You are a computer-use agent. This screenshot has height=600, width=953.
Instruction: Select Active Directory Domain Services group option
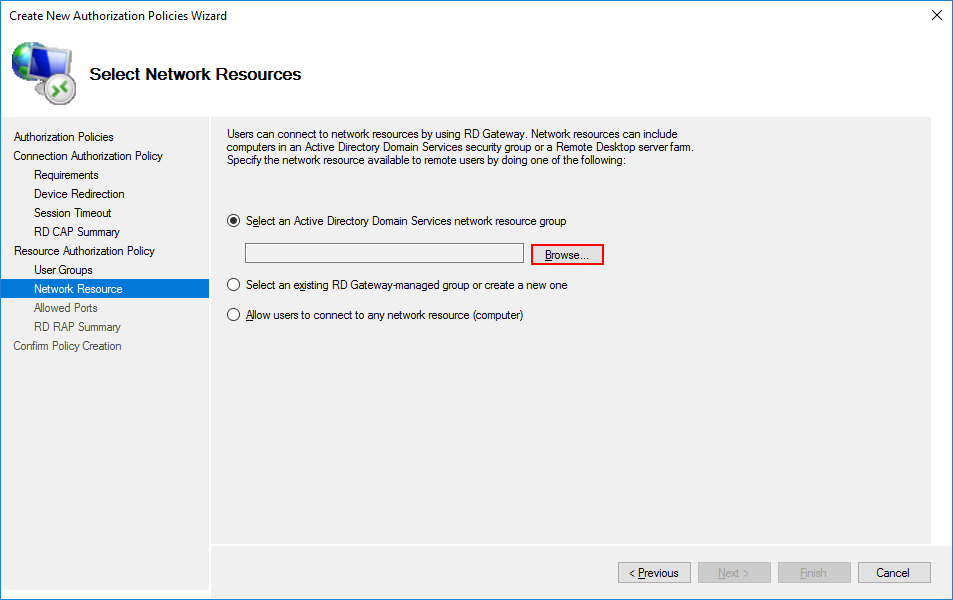234,221
